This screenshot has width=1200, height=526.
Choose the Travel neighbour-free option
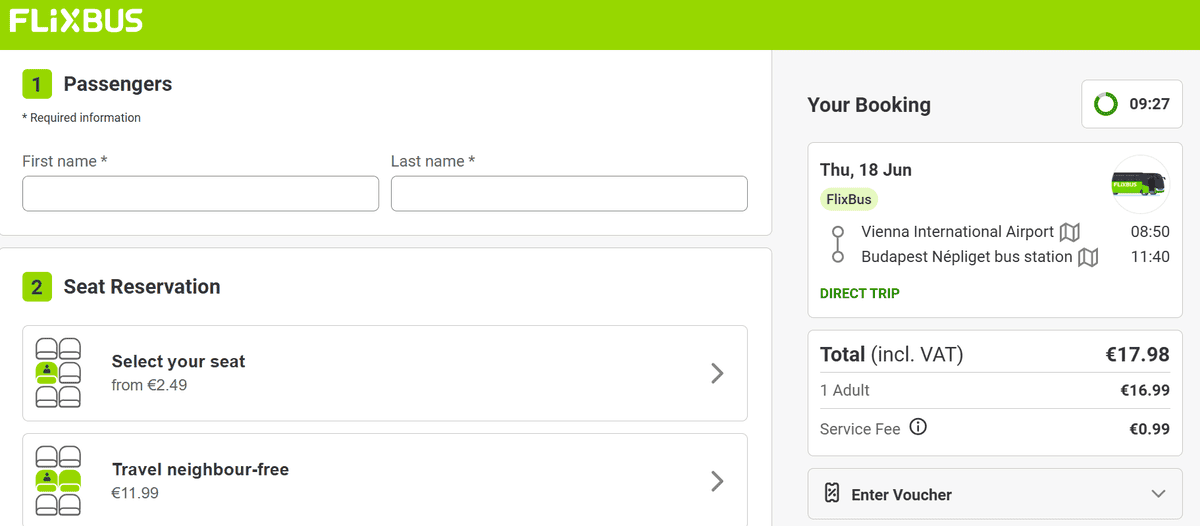385,480
